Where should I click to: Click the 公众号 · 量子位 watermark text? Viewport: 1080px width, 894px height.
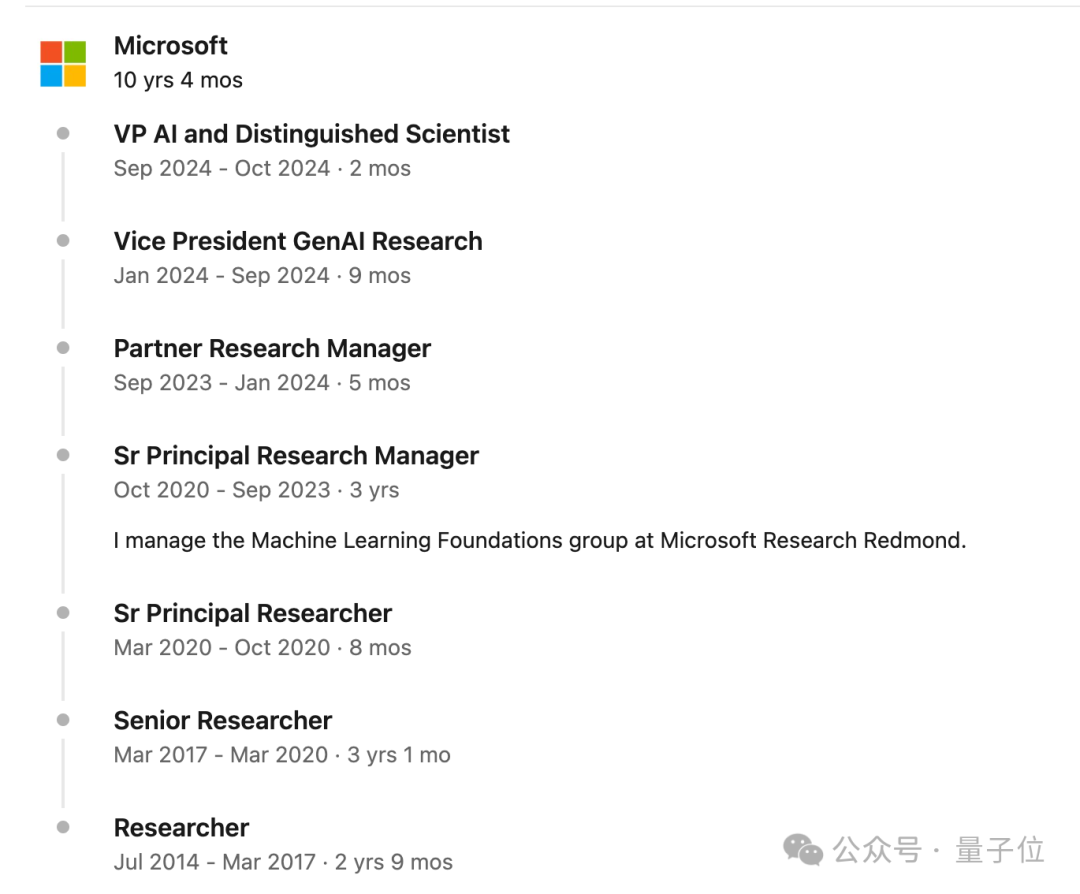938,850
